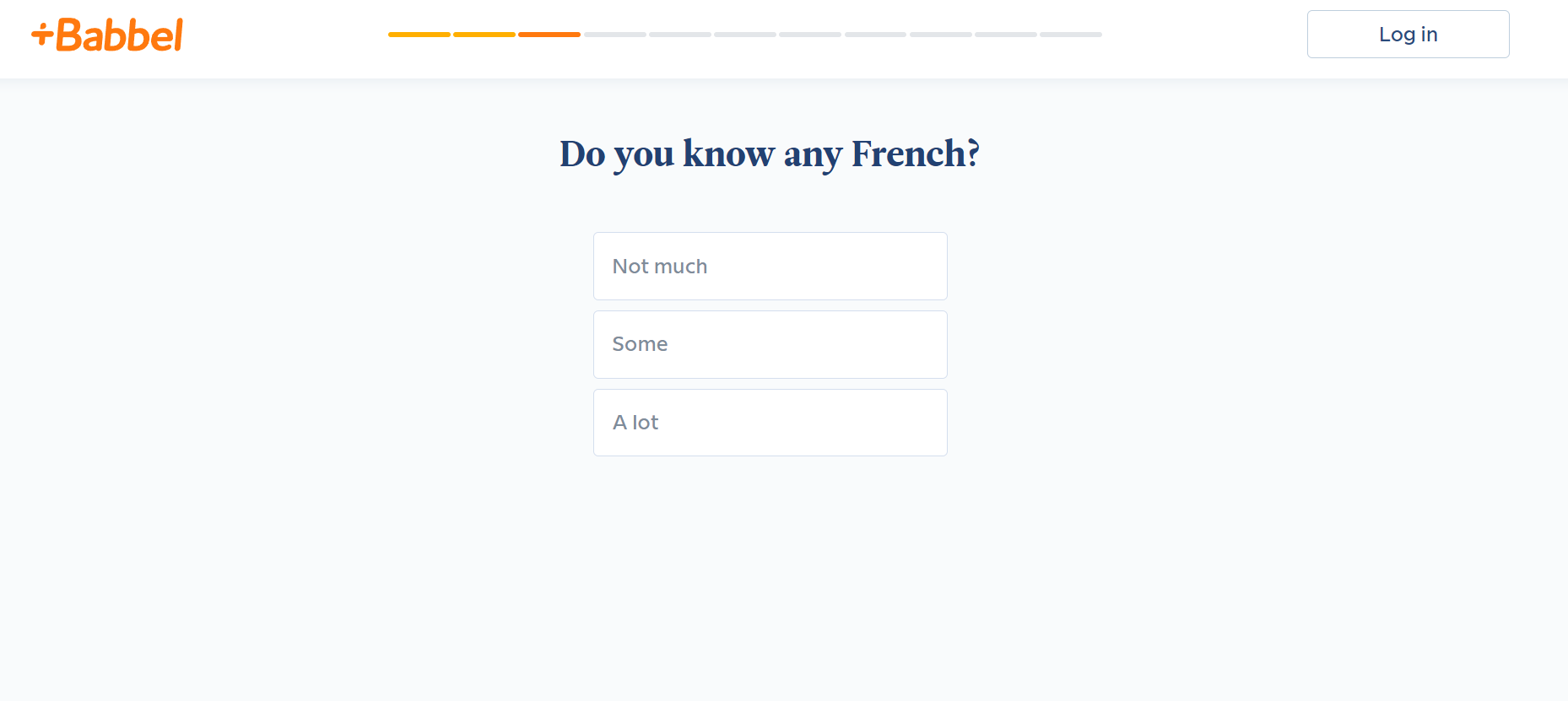1568x701 pixels.
Task: Open the Log in page
Action: point(1408,35)
